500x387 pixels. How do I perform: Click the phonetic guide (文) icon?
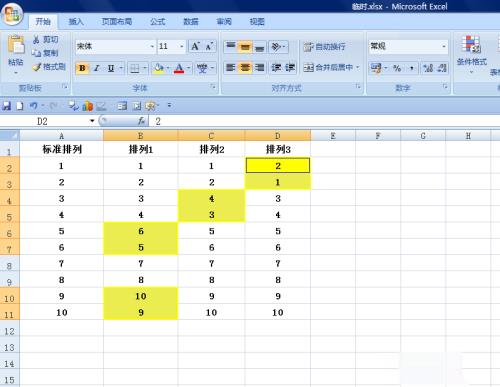tap(202, 68)
